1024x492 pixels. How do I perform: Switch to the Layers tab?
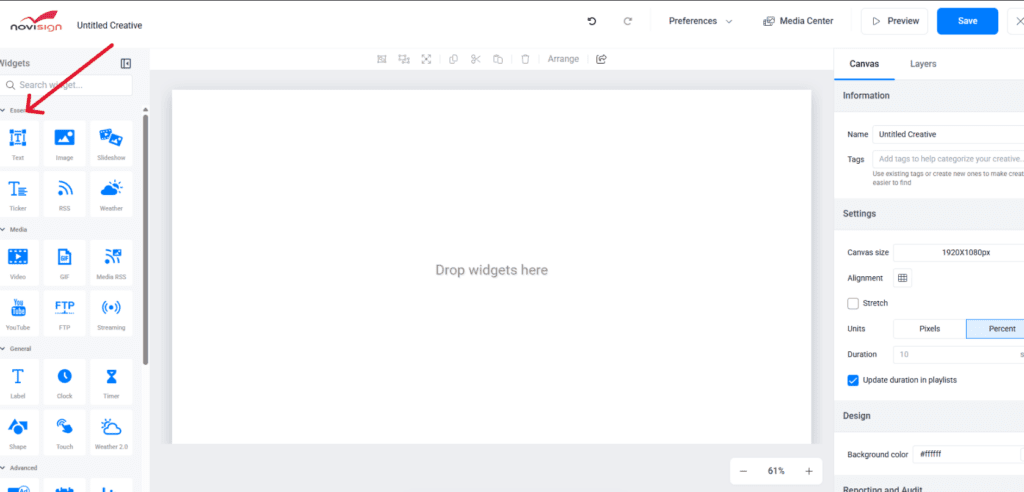pyautogui.click(x=923, y=64)
